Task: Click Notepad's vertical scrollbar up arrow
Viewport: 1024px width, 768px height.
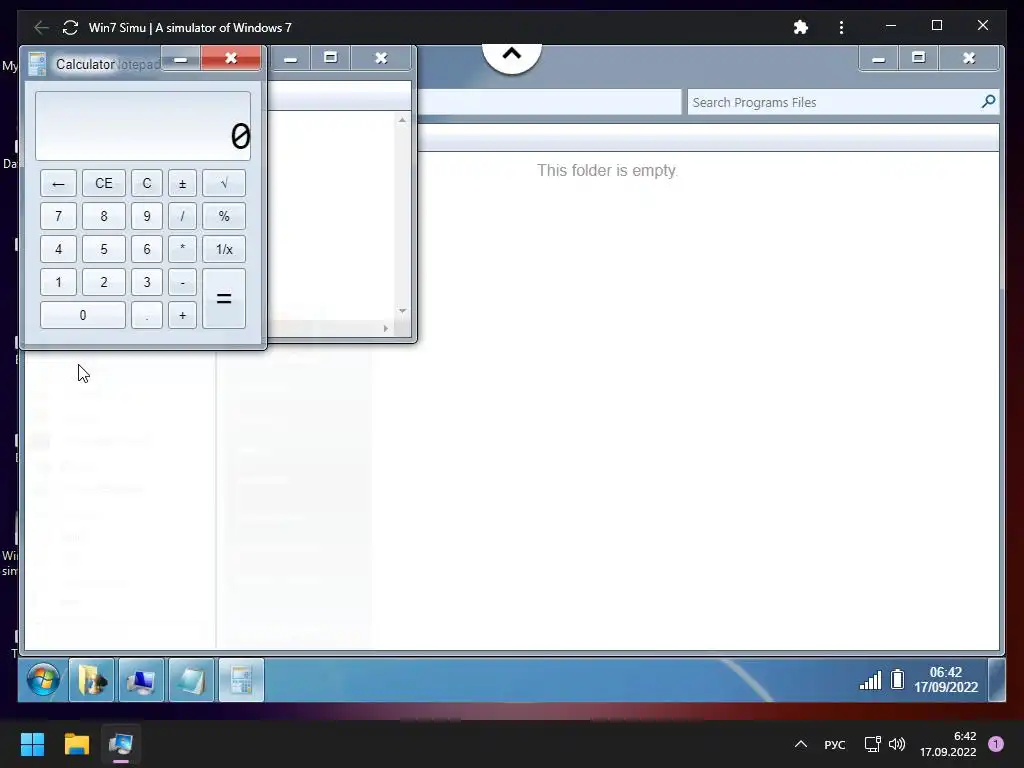Action: pyautogui.click(x=402, y=120)
